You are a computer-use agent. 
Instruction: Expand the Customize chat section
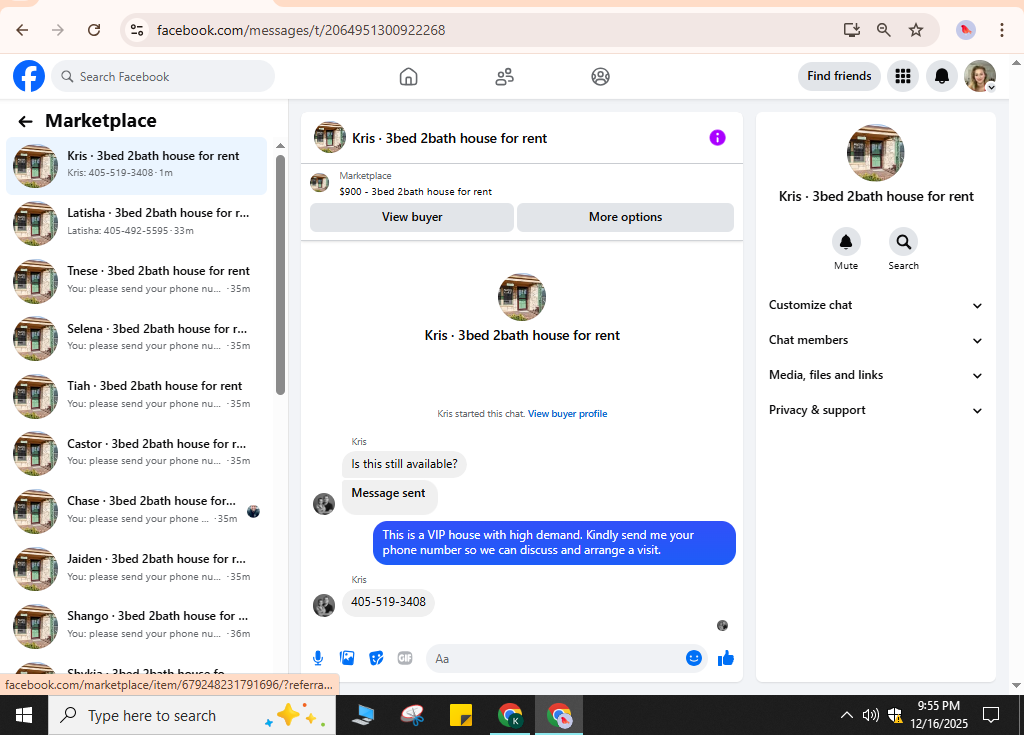tap(875, 305)
